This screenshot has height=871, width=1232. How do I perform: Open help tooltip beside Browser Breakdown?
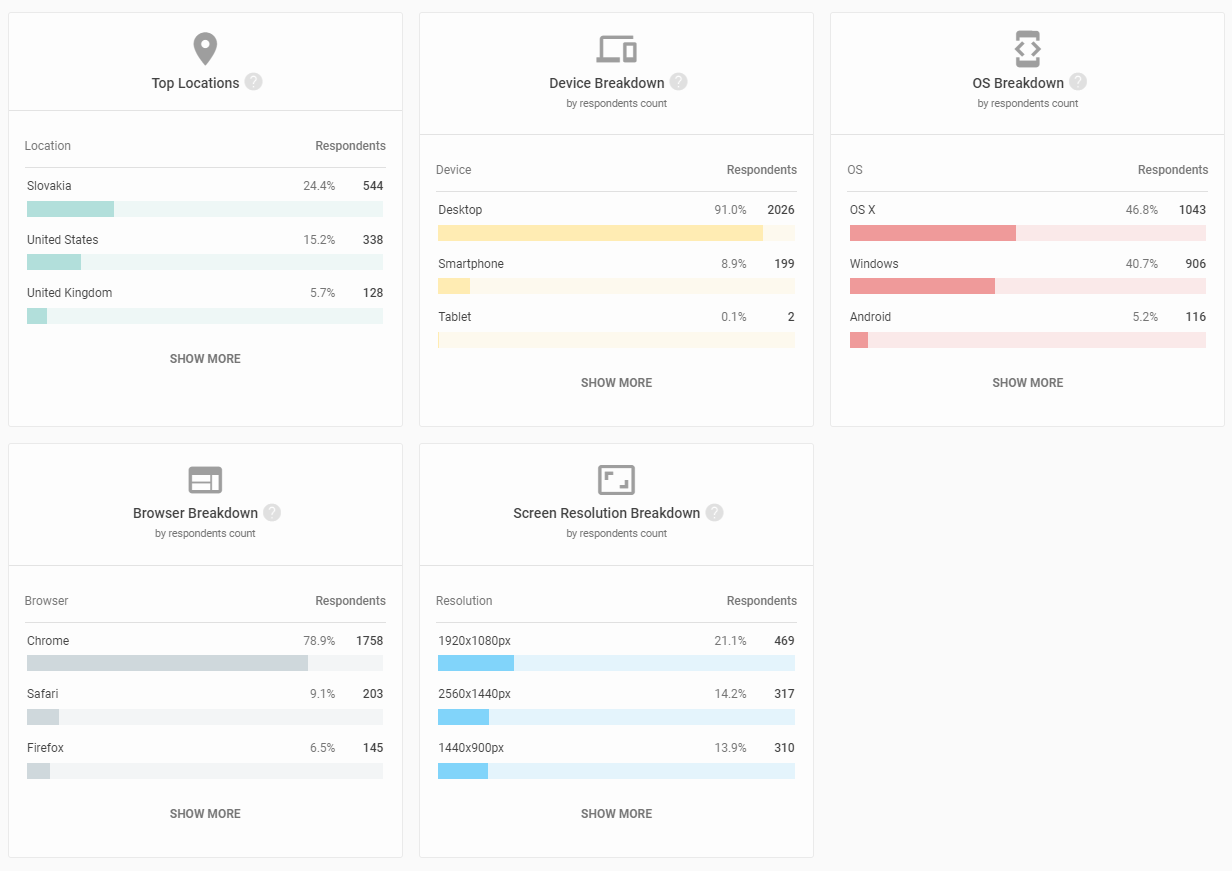272,512
